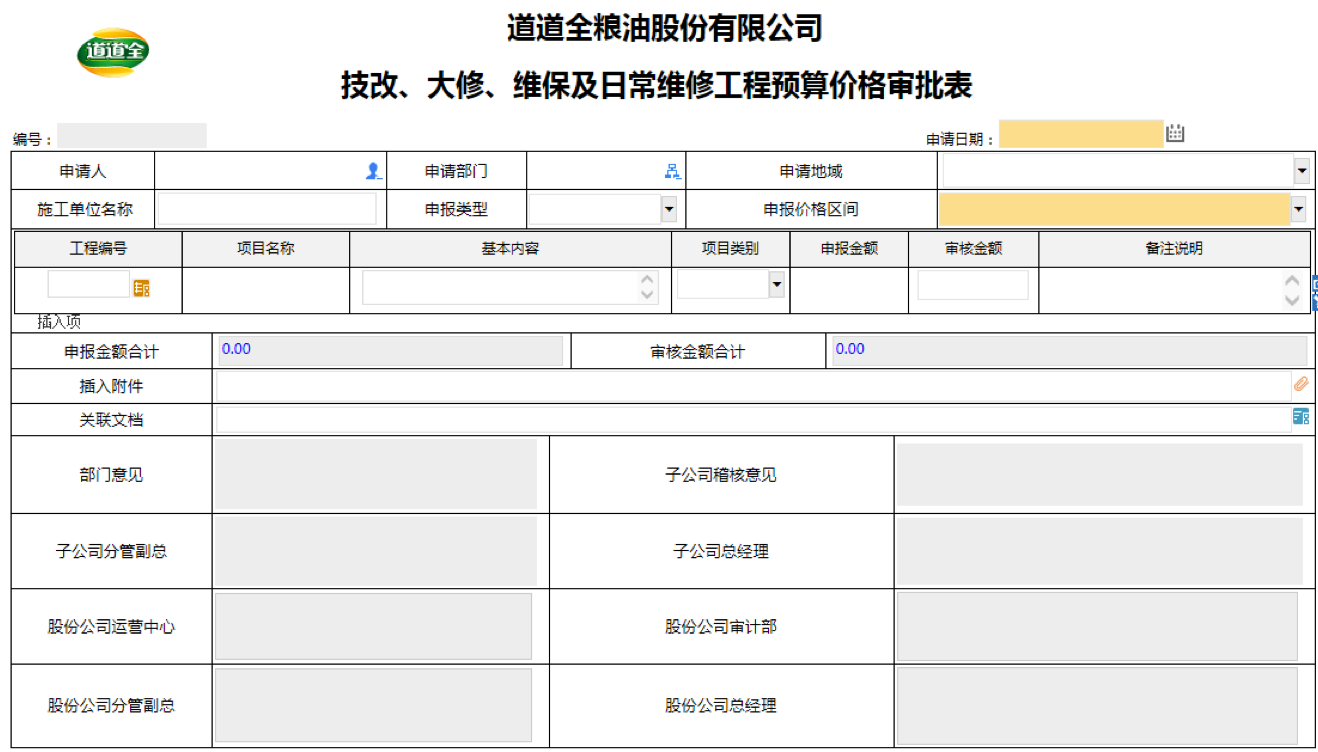1318x752 pixels.
Task: Click the 股份公司审计部 opinion box
Action: (1097, 627)
